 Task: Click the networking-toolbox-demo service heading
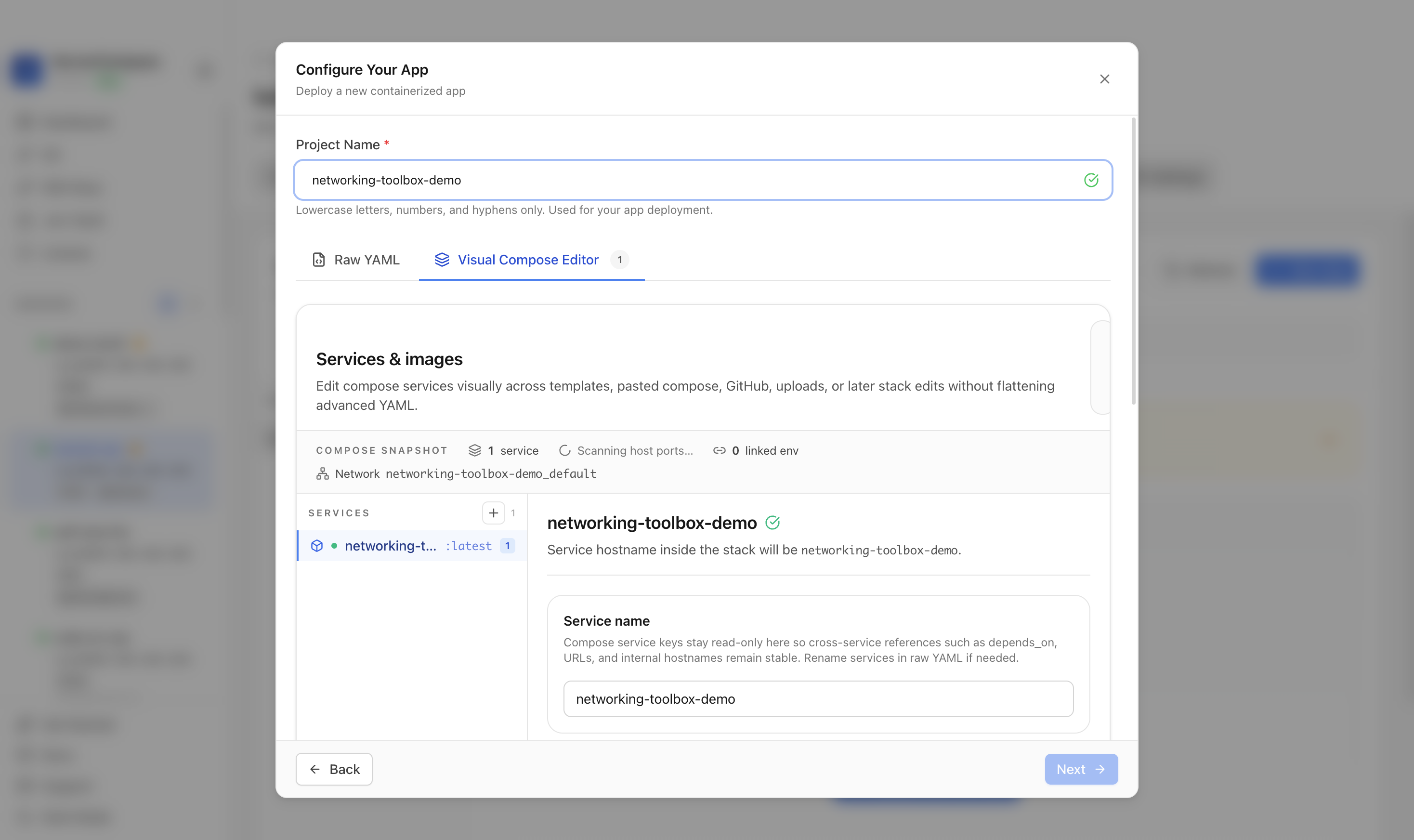(652, 523)
